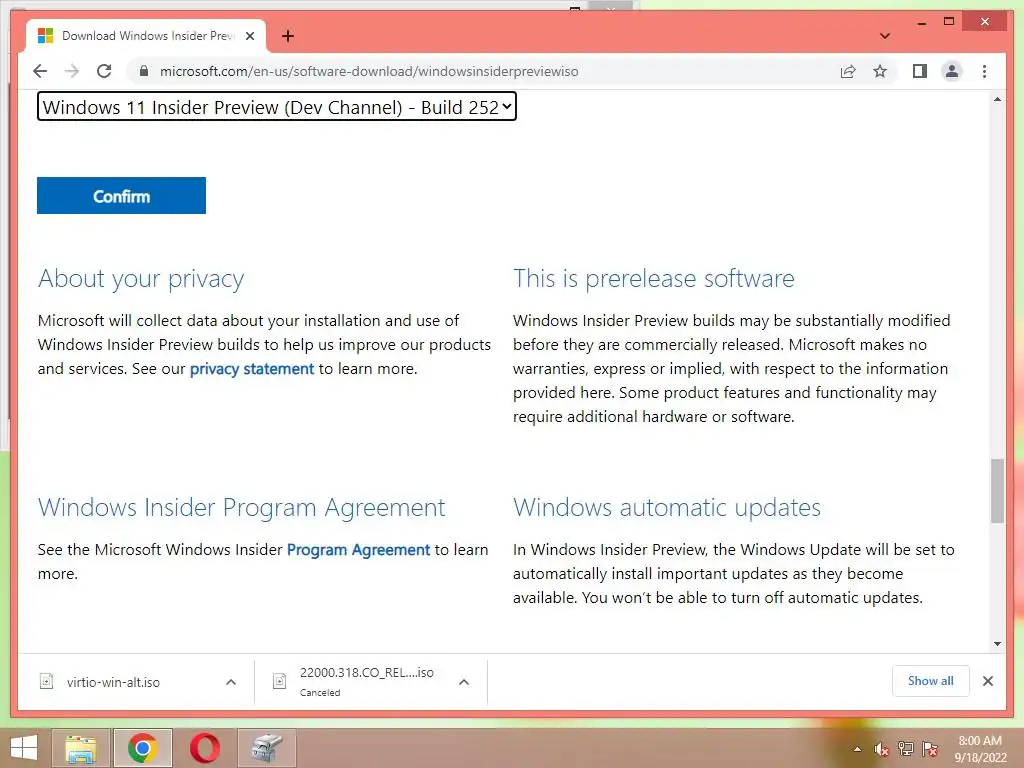Open the tools app taskbar icon
The width and height of the screenshot is (1024, 768).
click(x=266, y=748)
